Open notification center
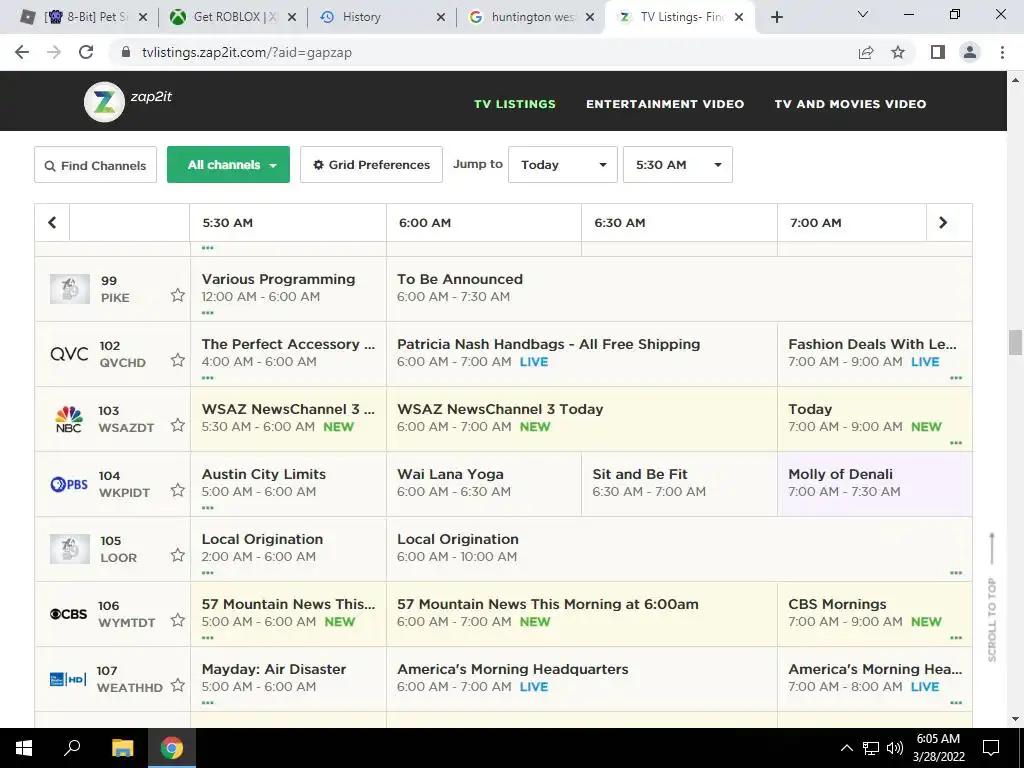 pyautogui.click(x=991, y=748)
